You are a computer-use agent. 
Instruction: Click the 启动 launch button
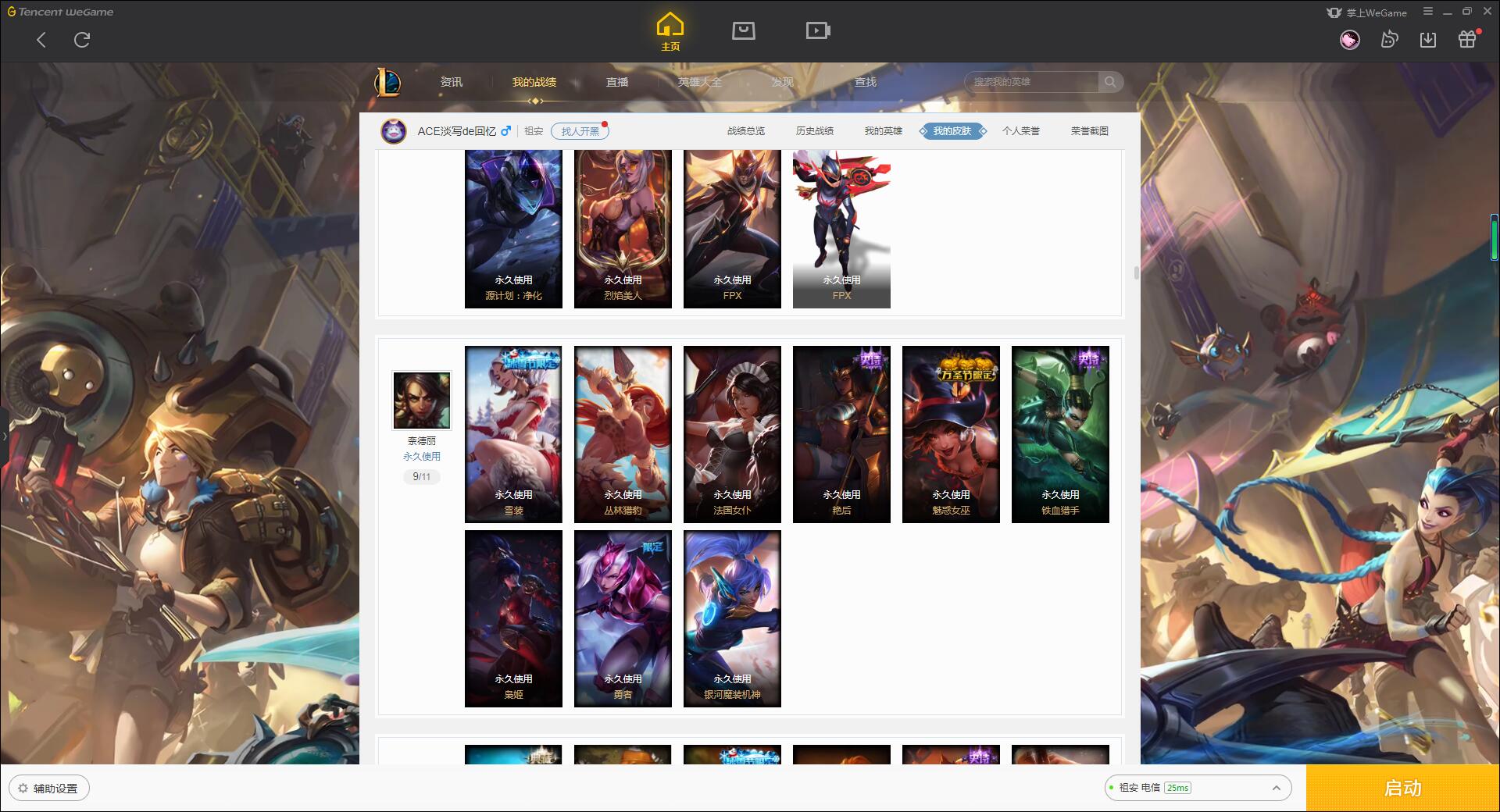[1402, 788]
